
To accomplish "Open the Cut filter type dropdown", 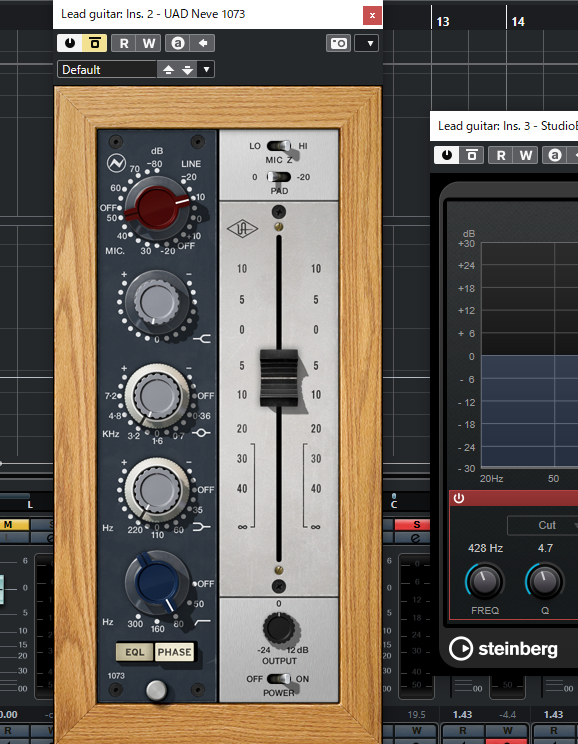I will [543, 525].
